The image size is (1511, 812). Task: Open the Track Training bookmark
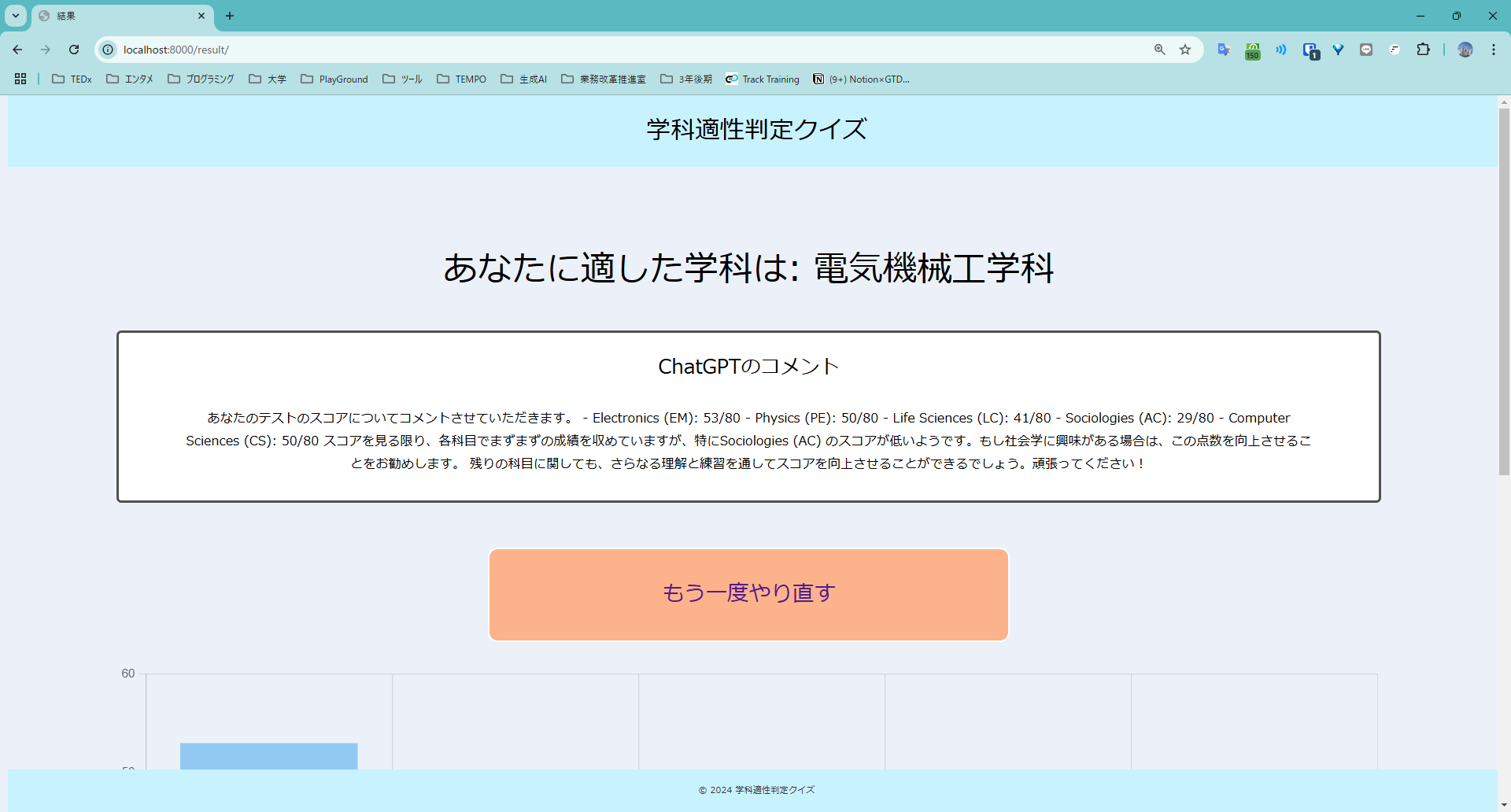click(762, 79)
